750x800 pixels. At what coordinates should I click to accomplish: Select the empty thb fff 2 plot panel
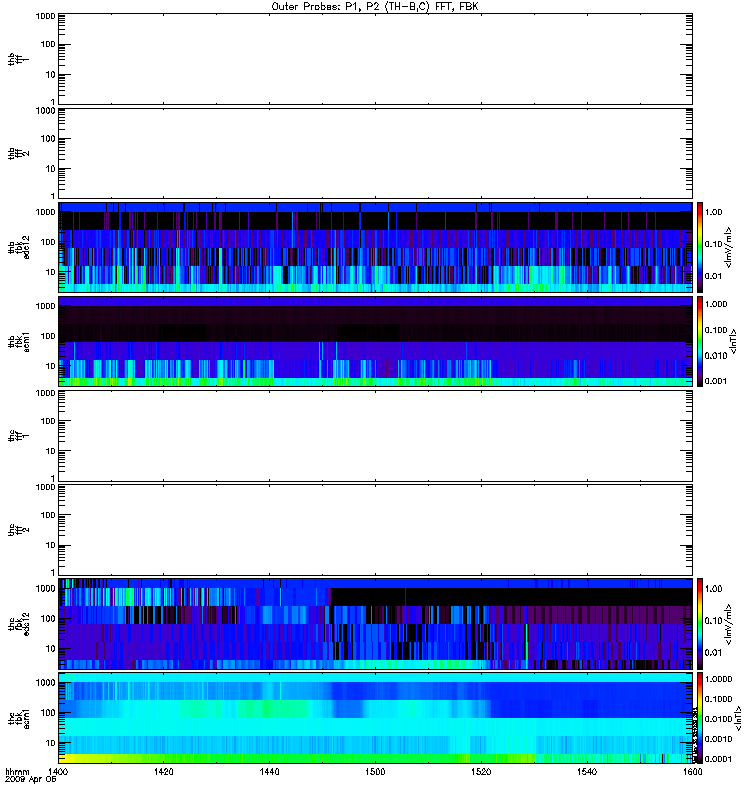[376, 153]
